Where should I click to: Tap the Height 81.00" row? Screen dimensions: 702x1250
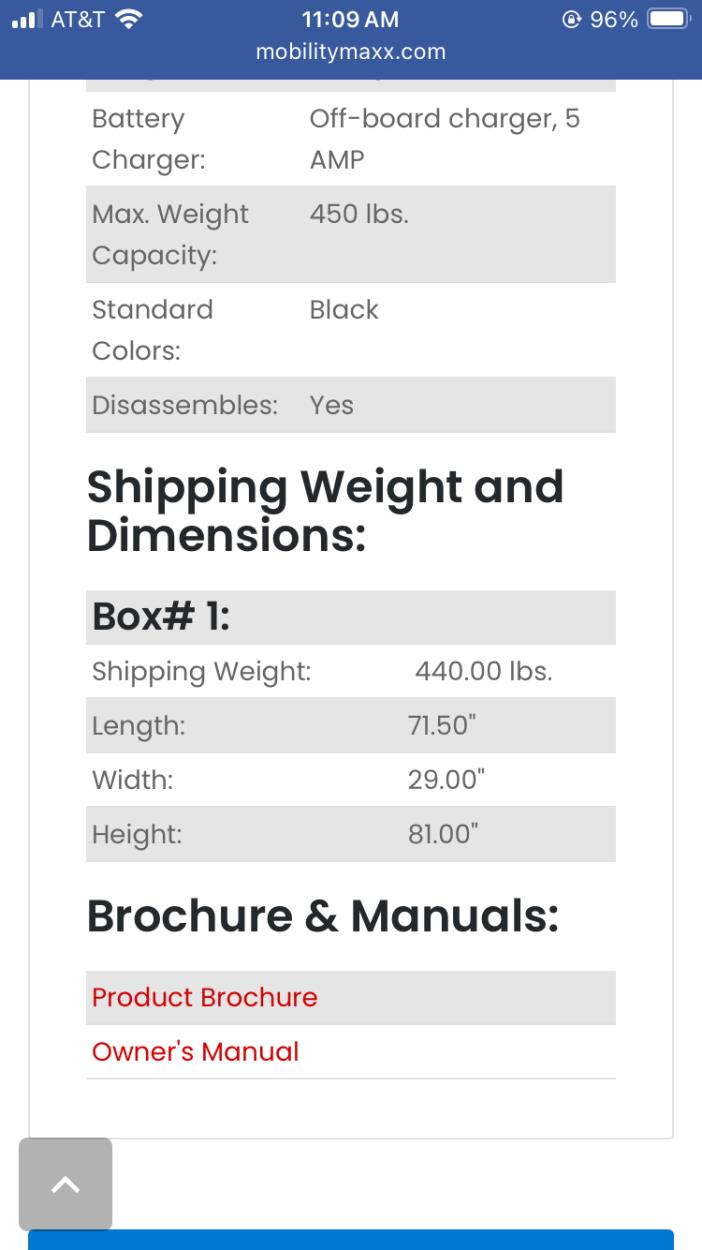(x=350, y=833)
